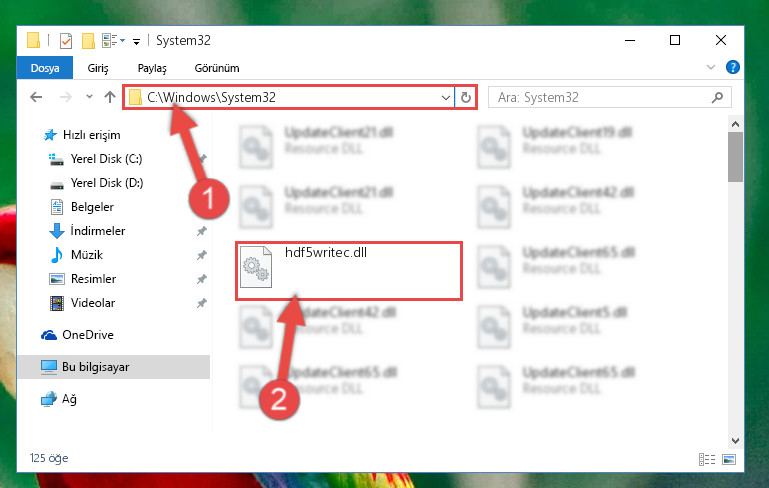
Task: Click the search magnifier icon
Action: tap(717, 97)
